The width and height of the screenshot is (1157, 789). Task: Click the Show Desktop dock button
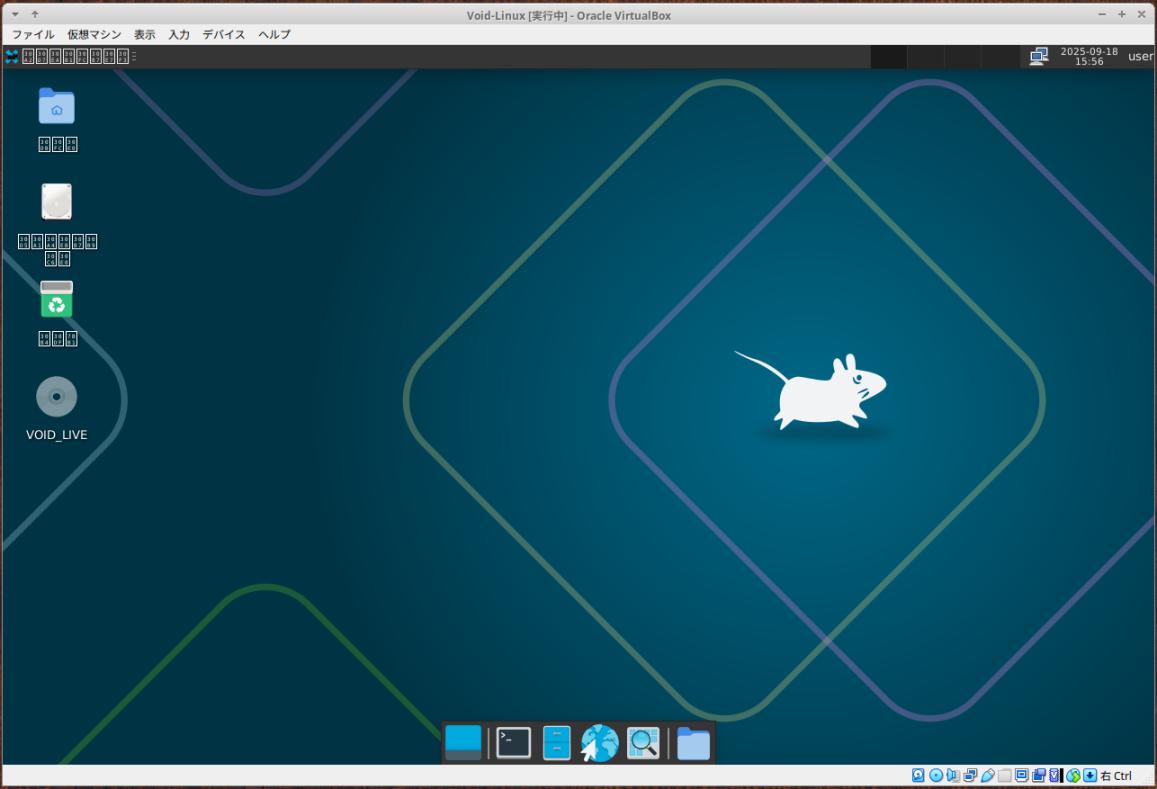[463, 743]
